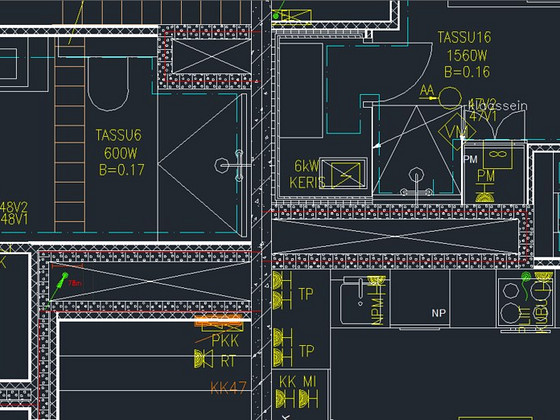560x420 pixels.
Task: Click the MI socket symbol
Action: click(309, 399)
